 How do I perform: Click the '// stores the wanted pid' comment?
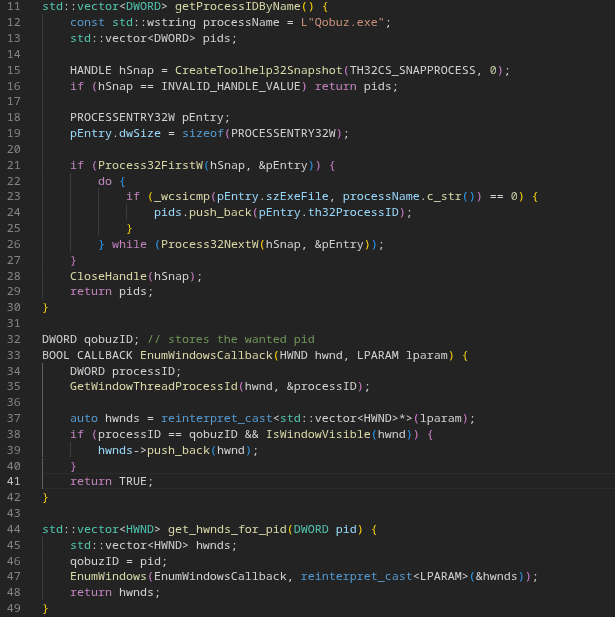click(x=231, y=339)
